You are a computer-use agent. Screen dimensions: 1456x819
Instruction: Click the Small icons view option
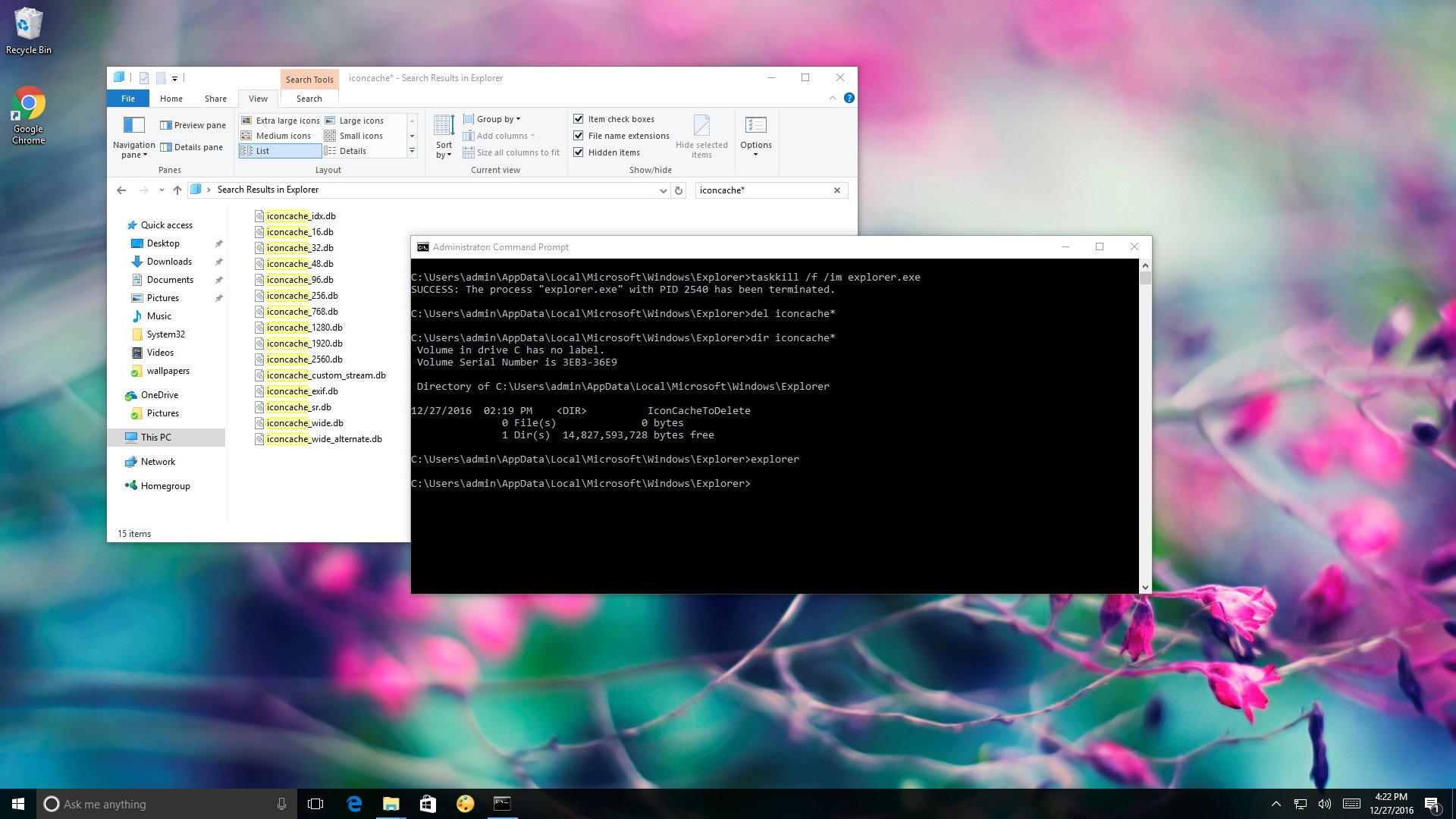point(359,135)
